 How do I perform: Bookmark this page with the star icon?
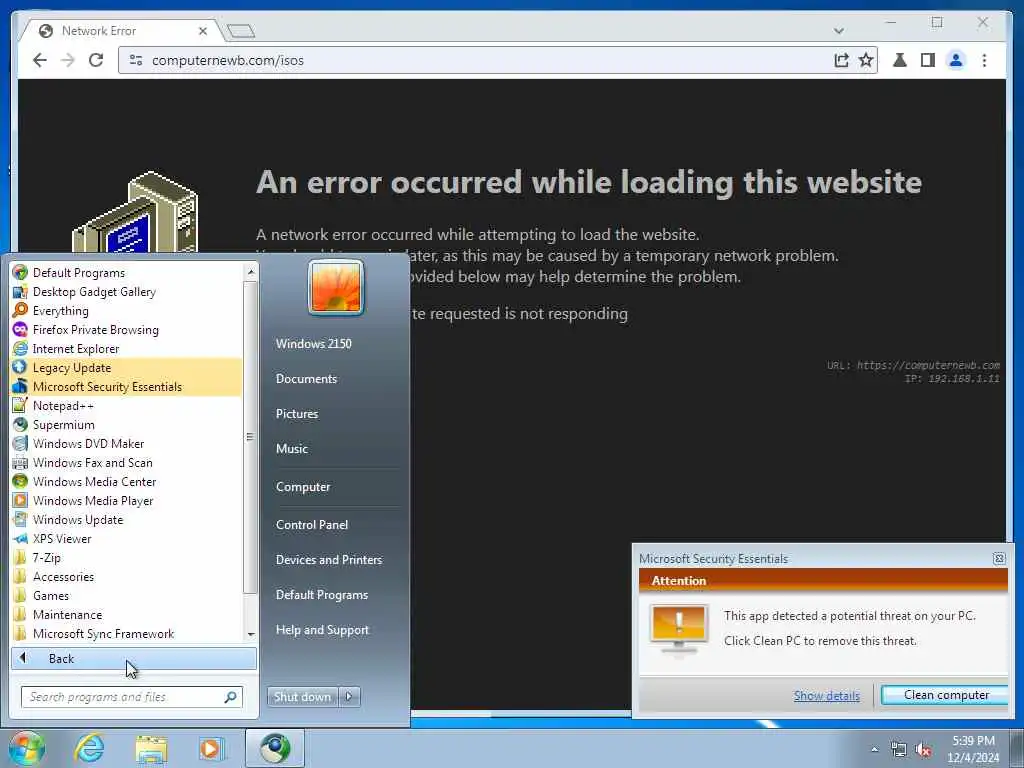[x=866, y=60]
